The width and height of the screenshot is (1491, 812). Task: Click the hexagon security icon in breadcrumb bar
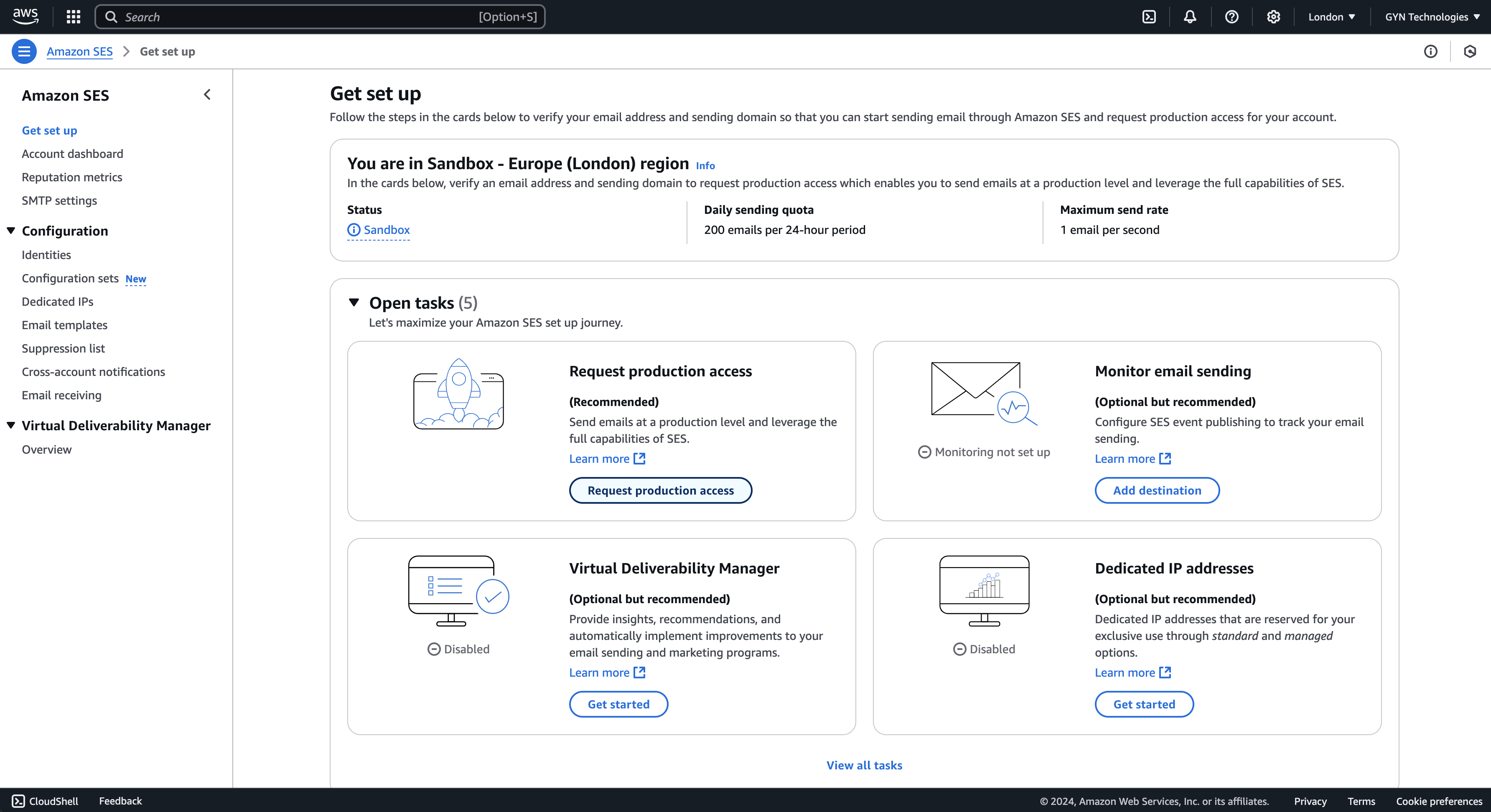click(1470, 51)
